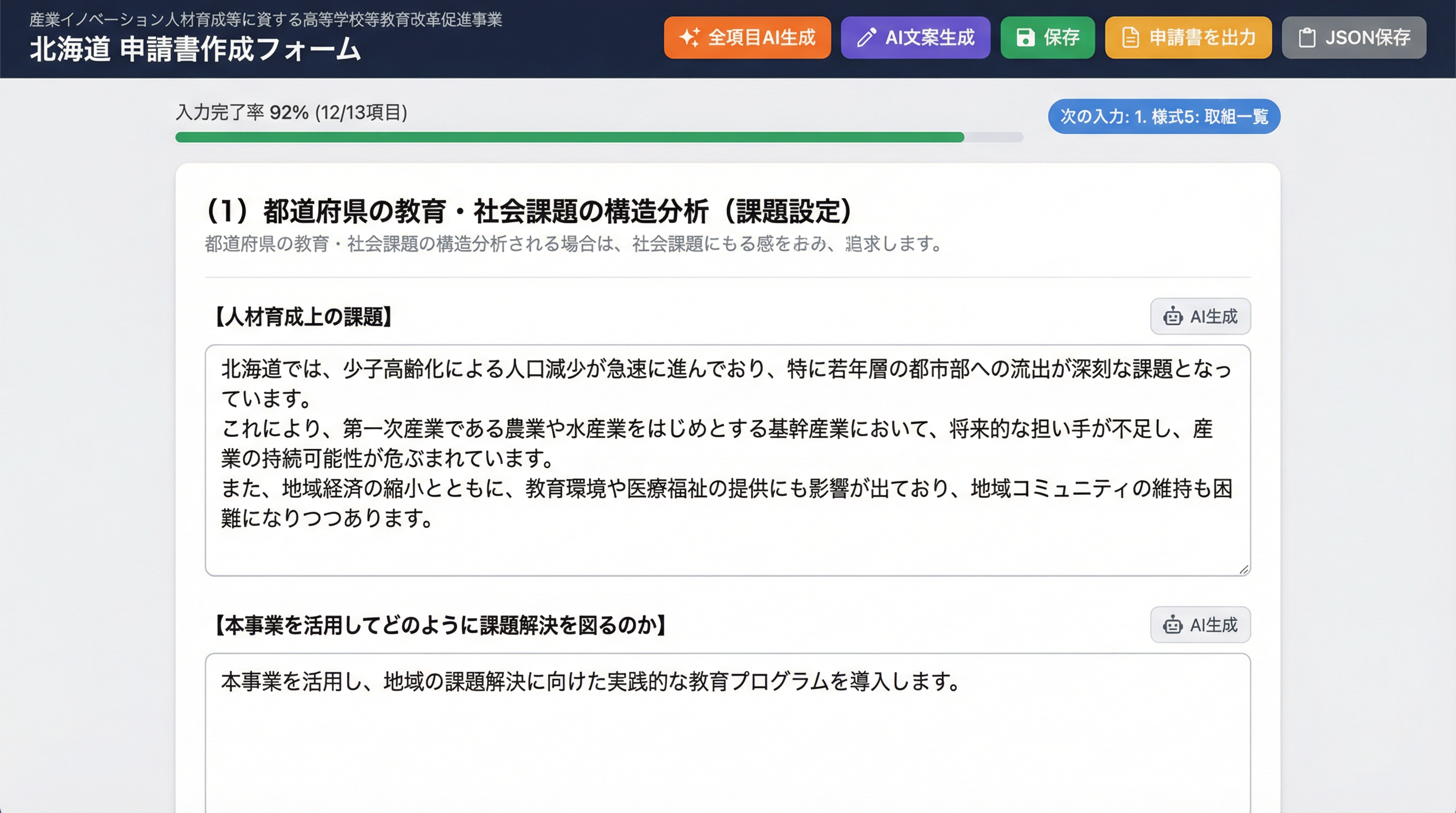Viewport: 1456px width, 813px height.
Task: Open next input item 様式5: 取組一覧
Action: [x=1163, y=116]
